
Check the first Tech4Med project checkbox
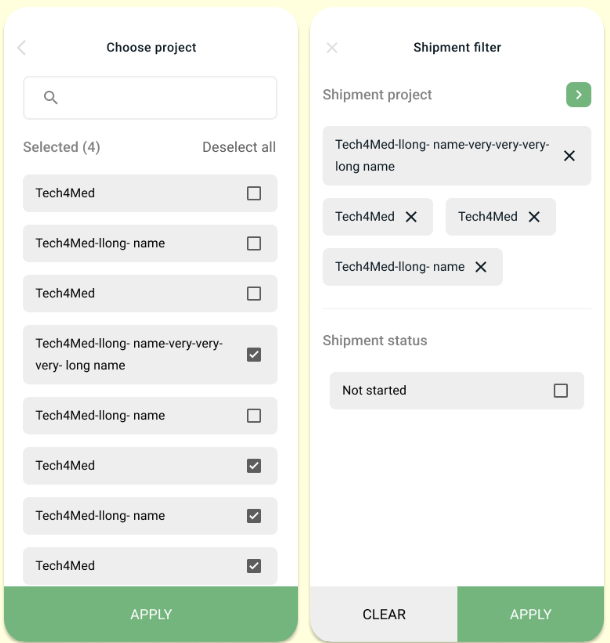point(254,193)
